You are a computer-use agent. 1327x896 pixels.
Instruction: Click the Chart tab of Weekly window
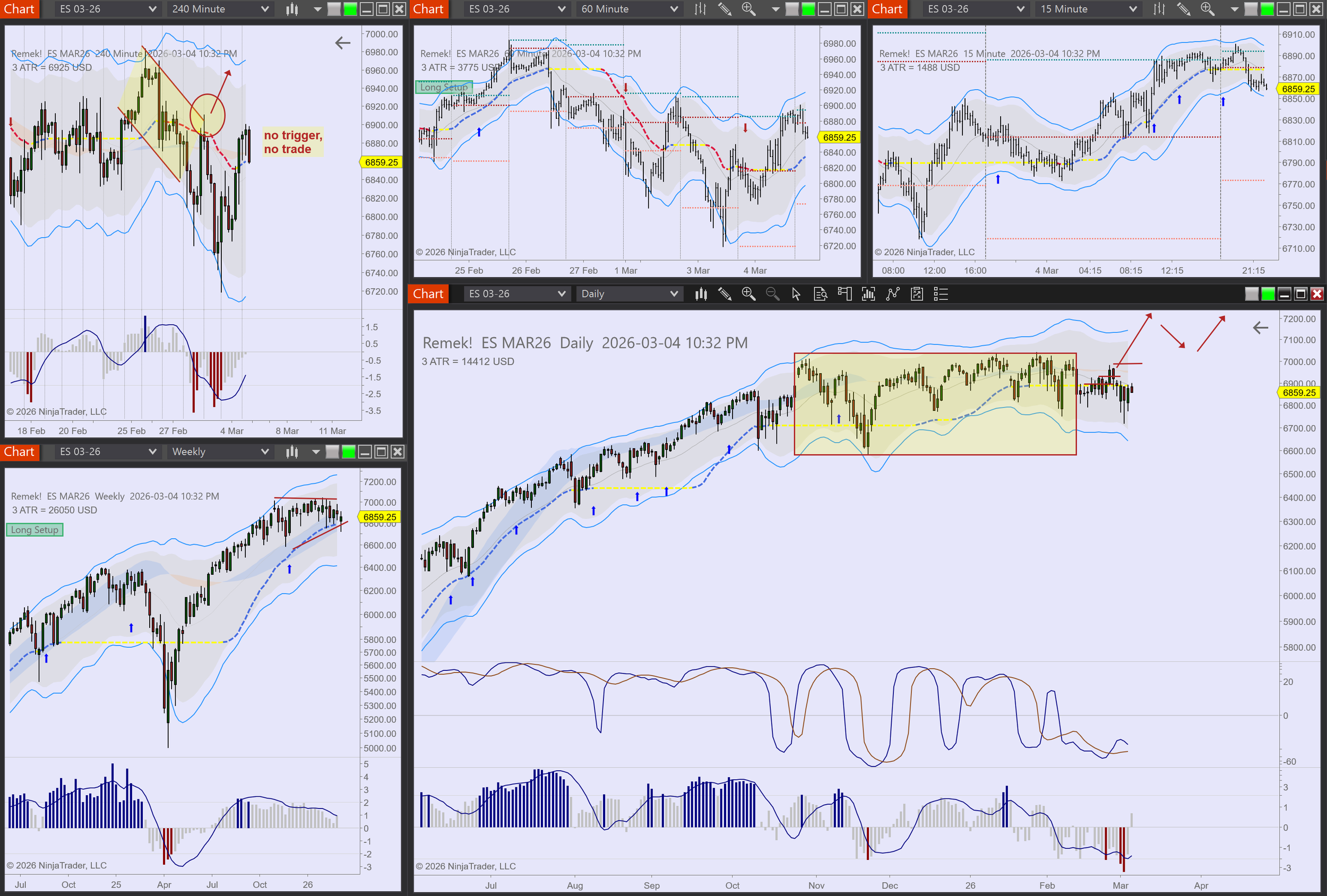tap(20, 452)
